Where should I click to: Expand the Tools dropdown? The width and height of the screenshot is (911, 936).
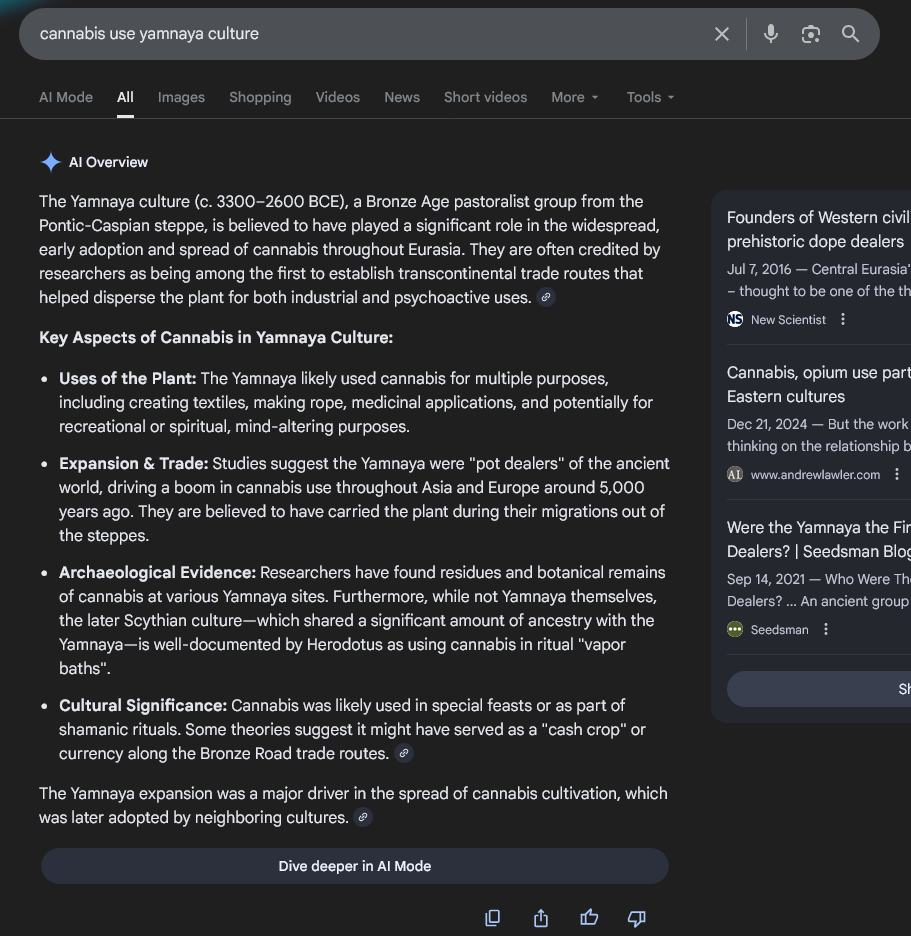coord(650,97)
